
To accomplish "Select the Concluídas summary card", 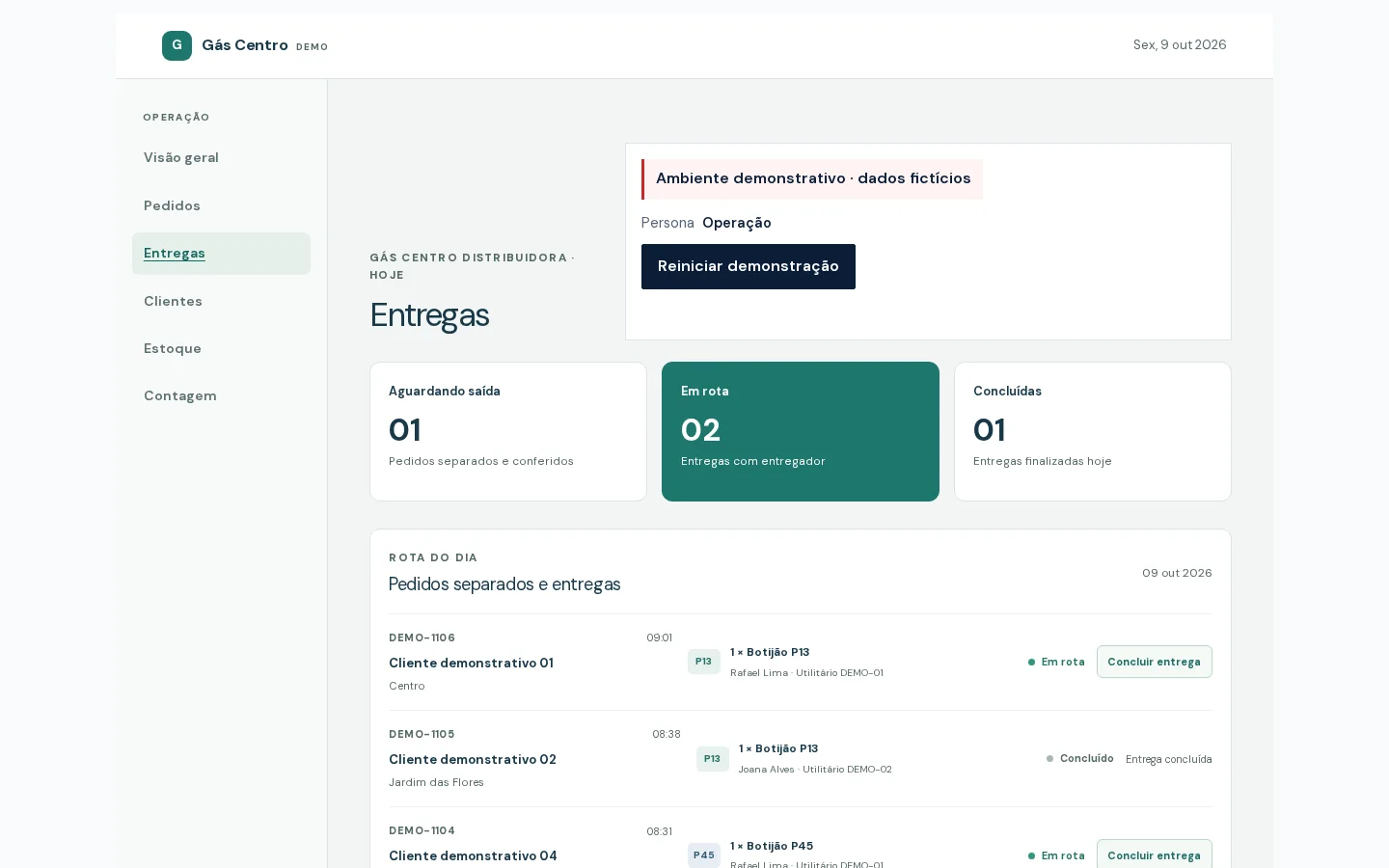I will pos(1093,431).
